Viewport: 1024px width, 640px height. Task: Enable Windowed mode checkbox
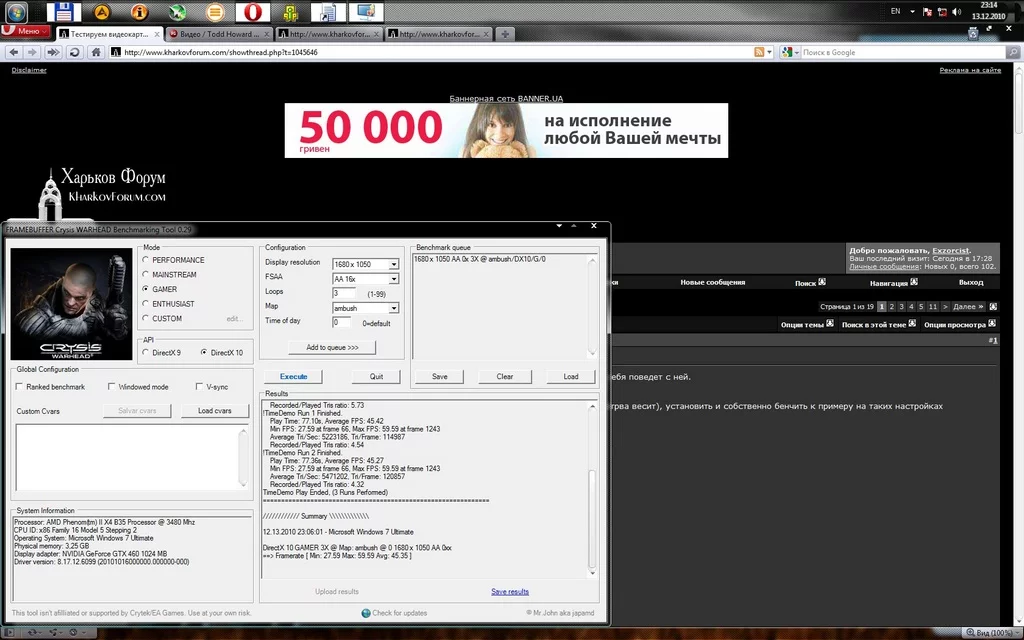click(112, 387)
